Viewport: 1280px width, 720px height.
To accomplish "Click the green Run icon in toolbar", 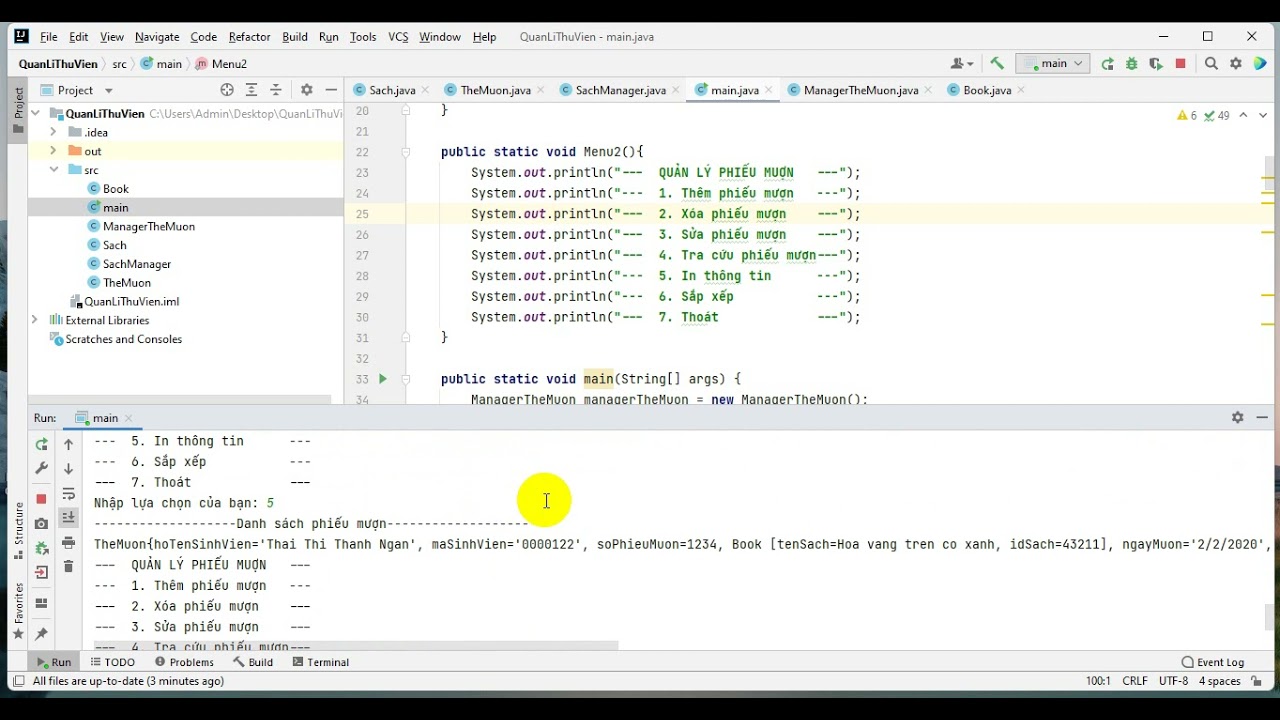I will point(1107,64).
